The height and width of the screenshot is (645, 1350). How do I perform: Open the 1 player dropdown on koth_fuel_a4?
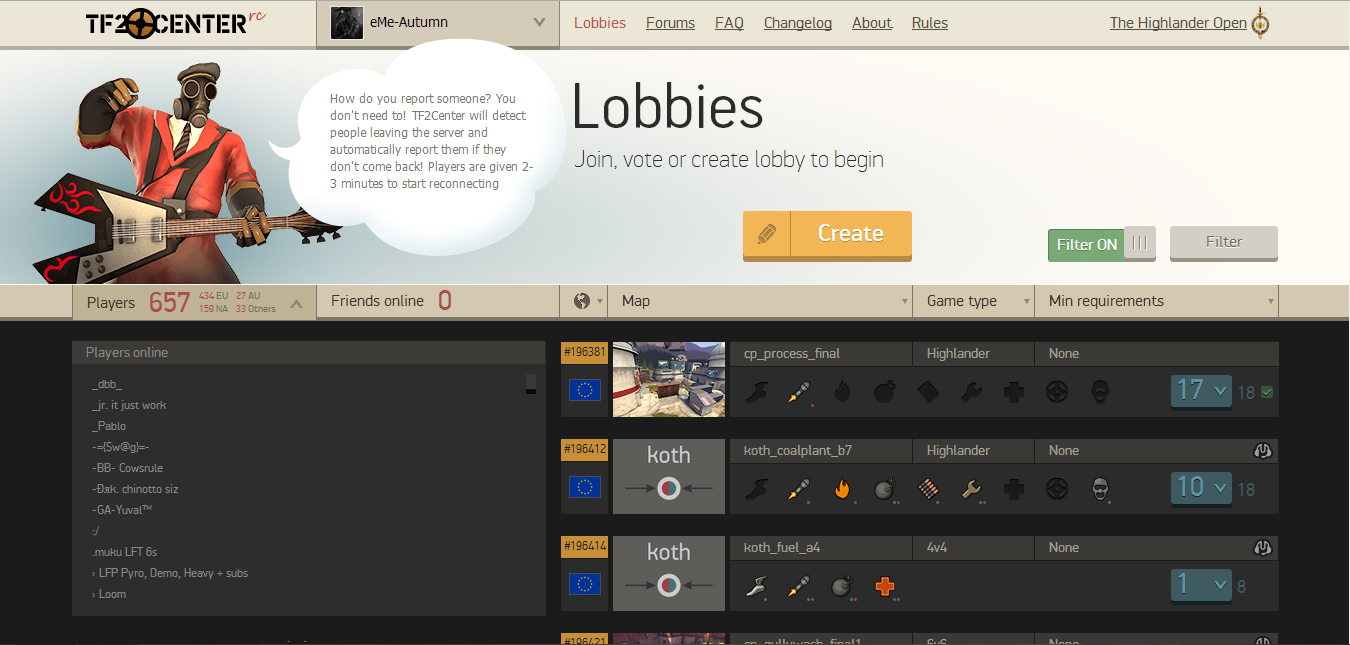click(x=1201, y=585)
